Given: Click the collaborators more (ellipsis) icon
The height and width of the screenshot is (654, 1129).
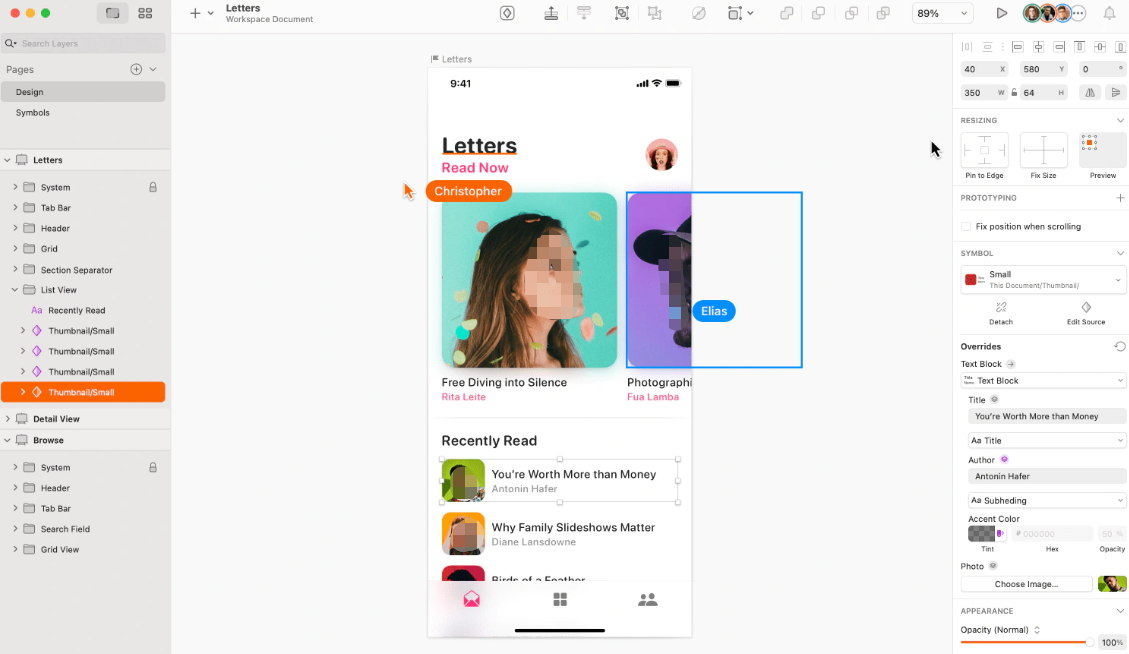Looking at the screenshot, I should point(1078,13).
